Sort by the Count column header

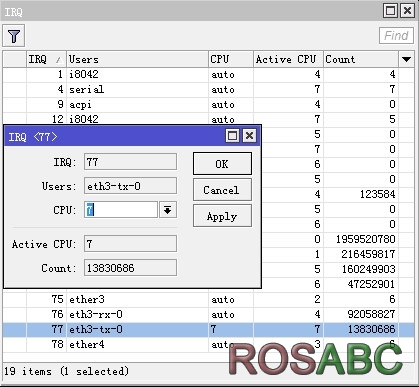361,59
